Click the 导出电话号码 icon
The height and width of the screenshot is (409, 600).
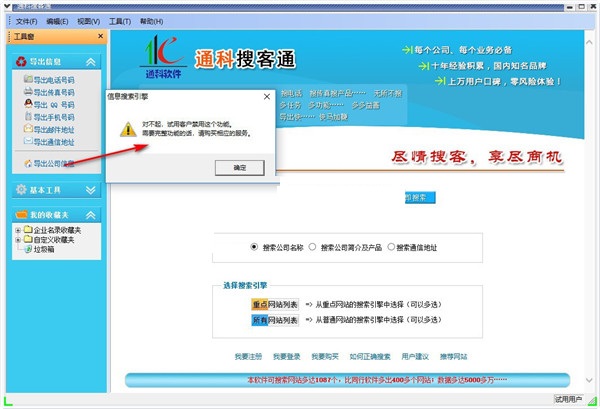point(28,79)
